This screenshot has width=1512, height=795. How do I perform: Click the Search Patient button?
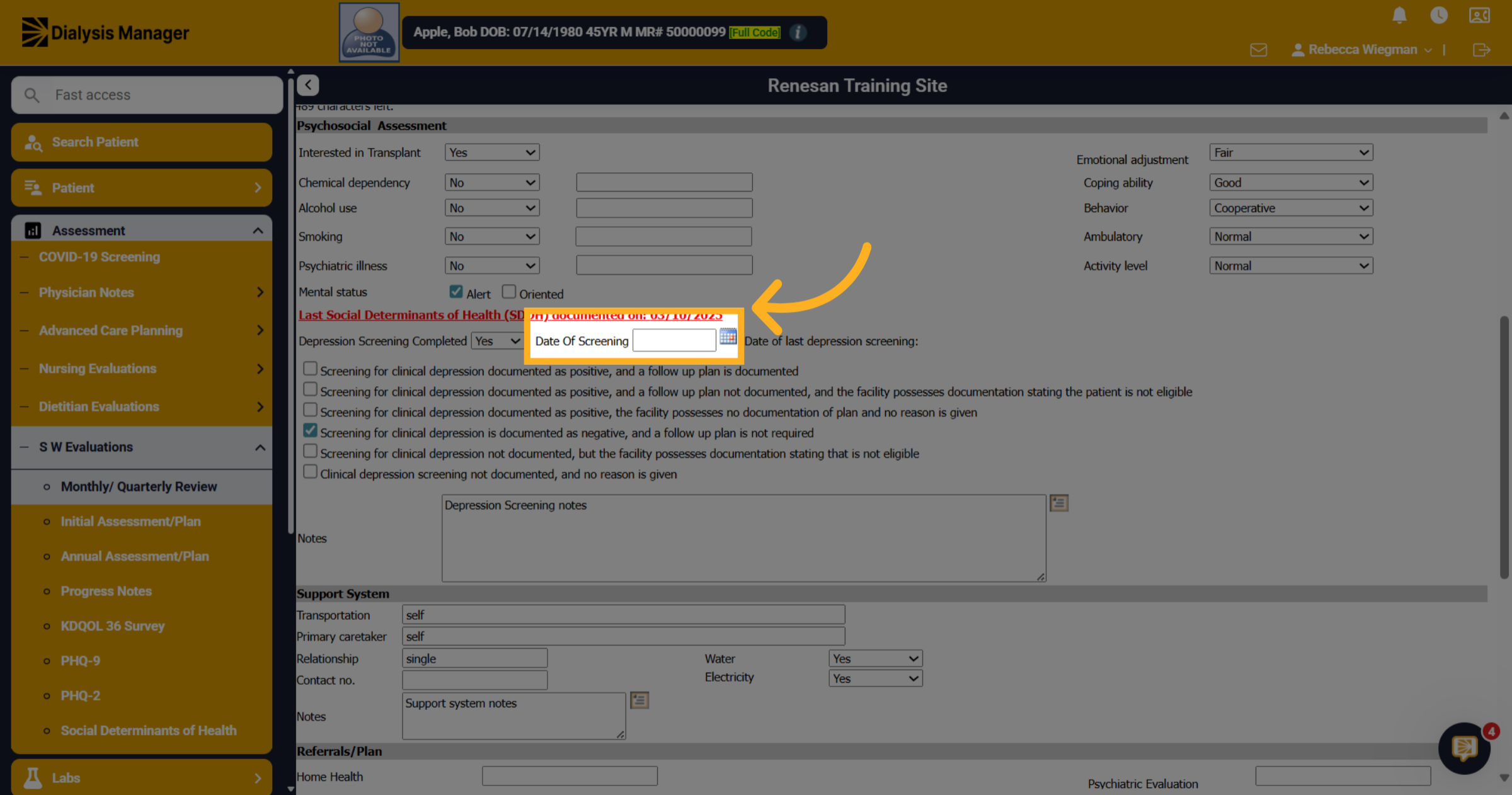[x=142, y=142]
